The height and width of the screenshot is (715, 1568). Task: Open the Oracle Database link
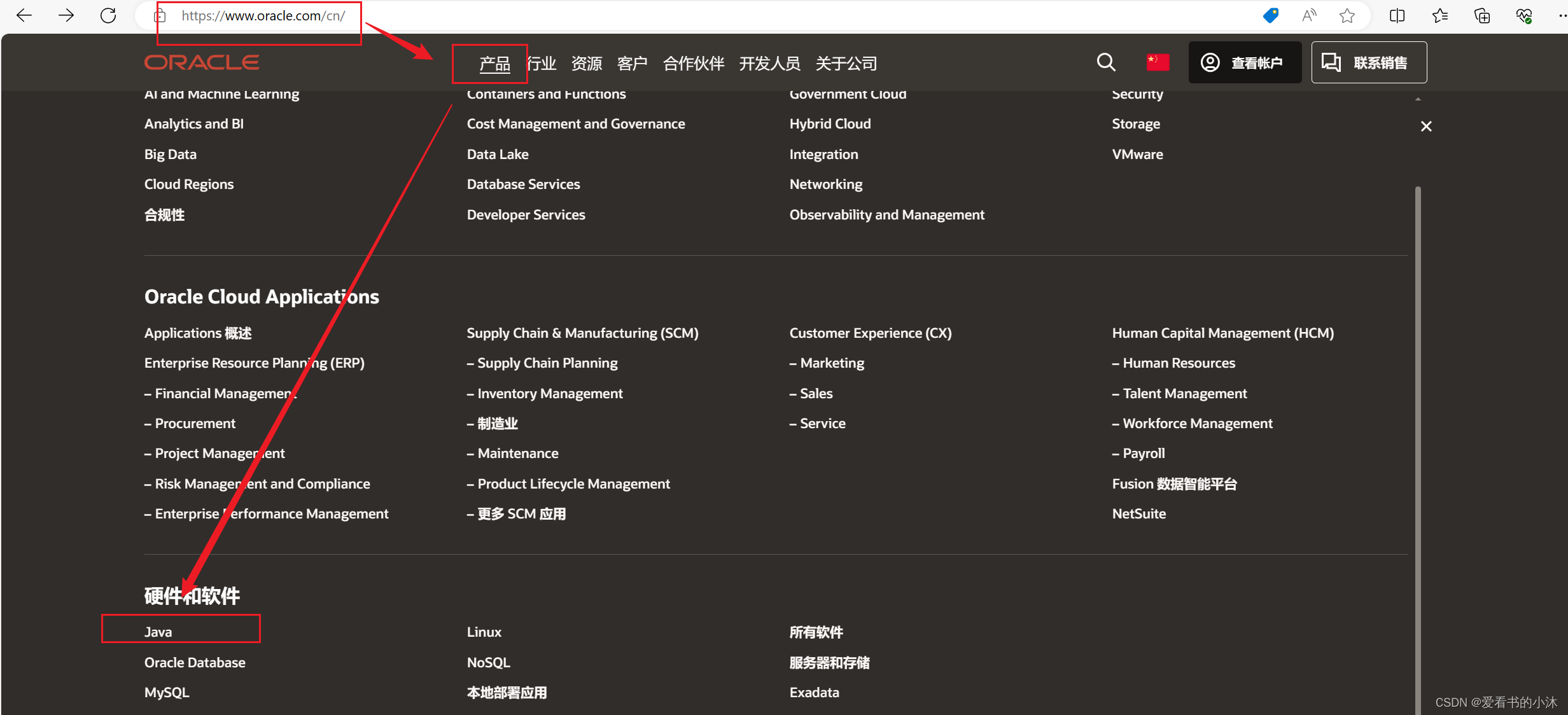pos(195,662)
